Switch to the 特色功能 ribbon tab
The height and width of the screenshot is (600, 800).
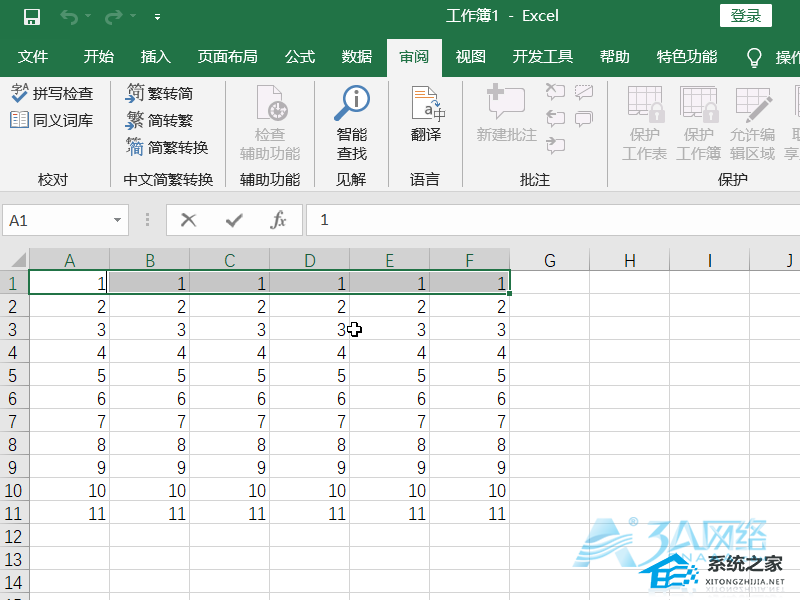687,56
